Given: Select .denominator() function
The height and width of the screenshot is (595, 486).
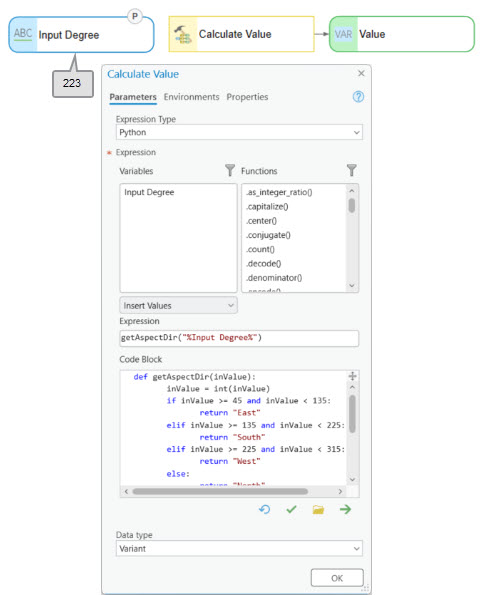Looking at the screenshot, I should click(274, 278).
